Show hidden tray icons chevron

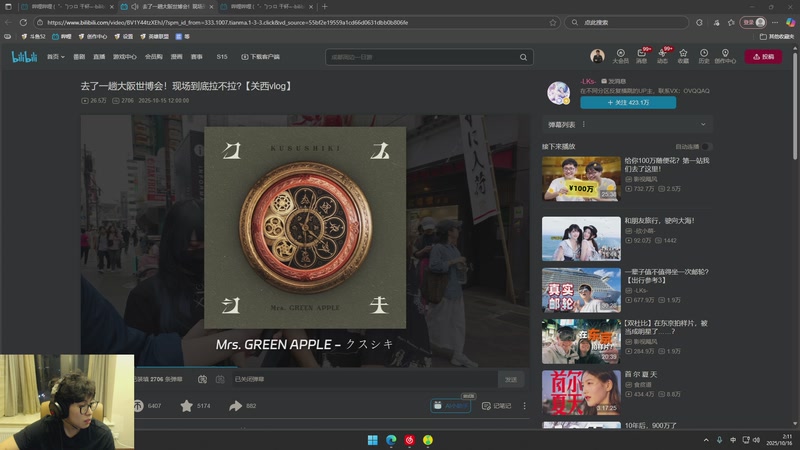pos(706,440)
